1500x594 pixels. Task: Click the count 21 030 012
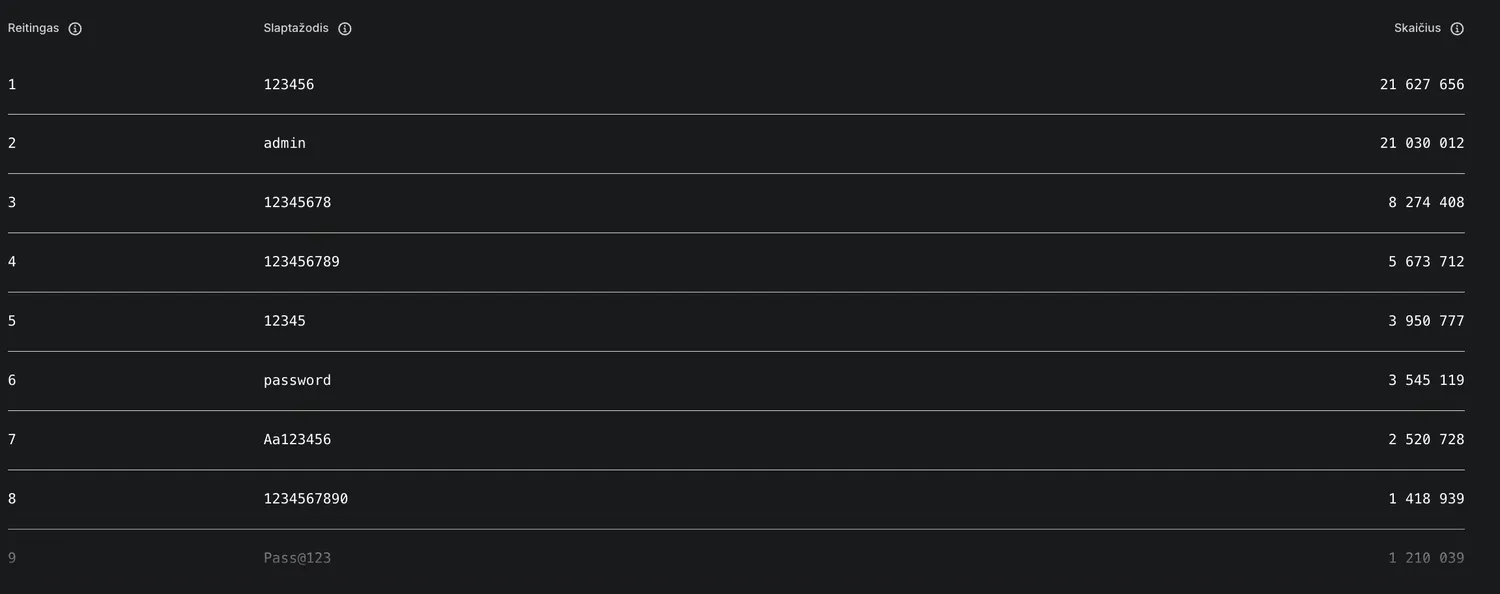point(1422,144)
